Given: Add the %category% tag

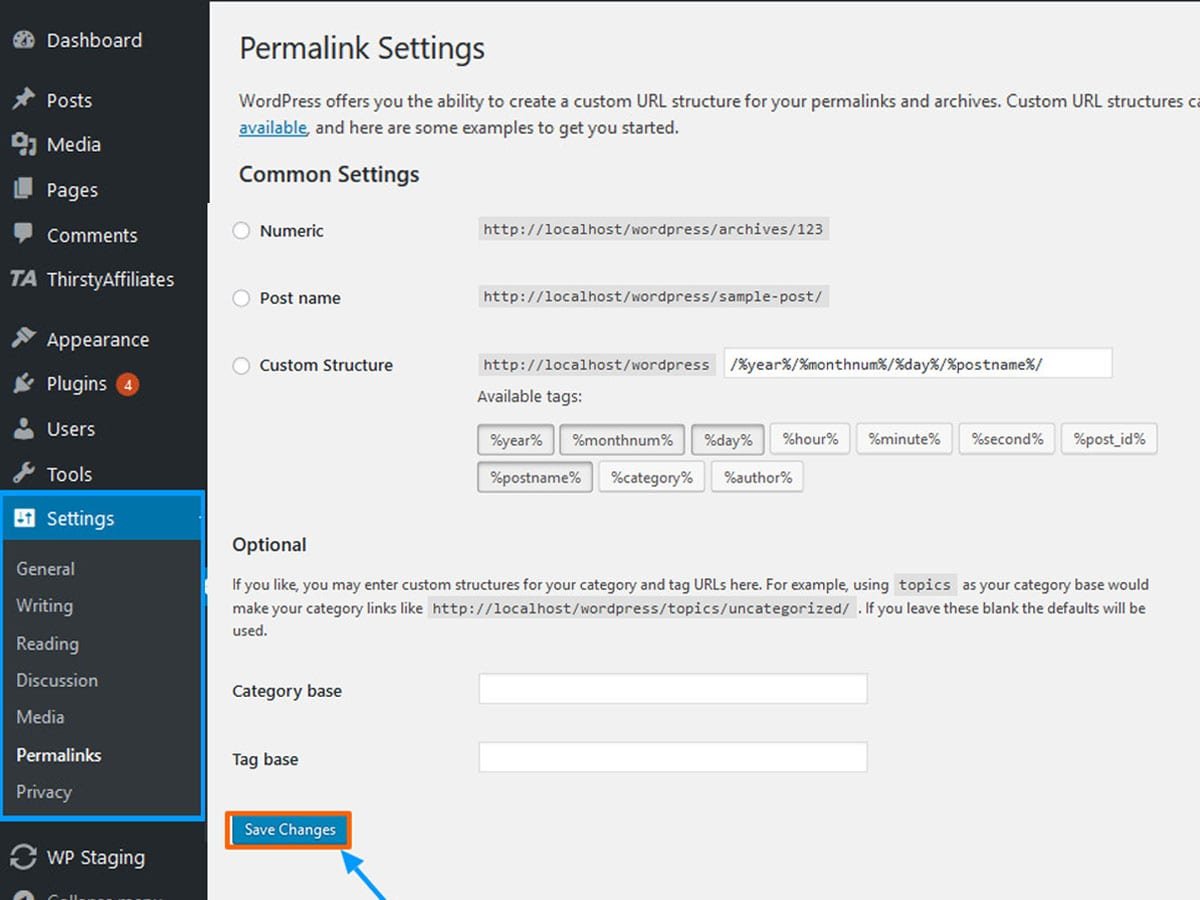Looking at the screenshot, I should click(x=652, y=477).
